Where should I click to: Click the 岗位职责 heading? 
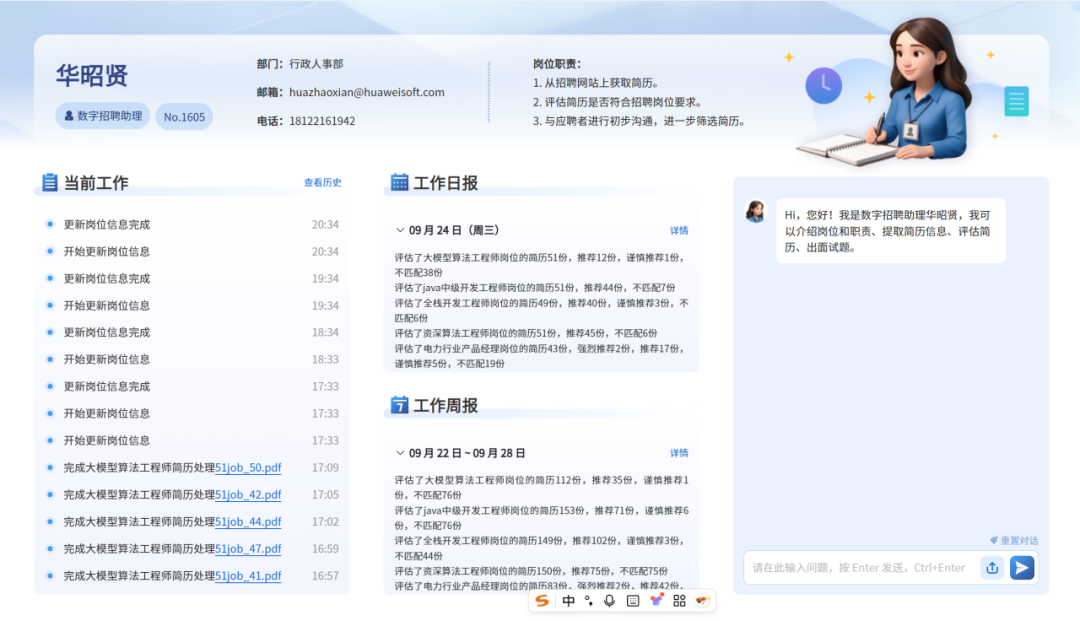[557, 64]
